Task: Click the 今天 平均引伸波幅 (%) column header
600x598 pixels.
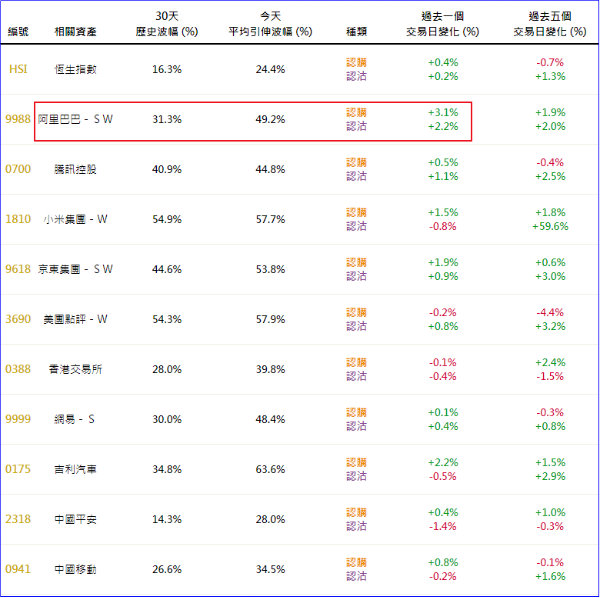Action: (x=270, y=24)
